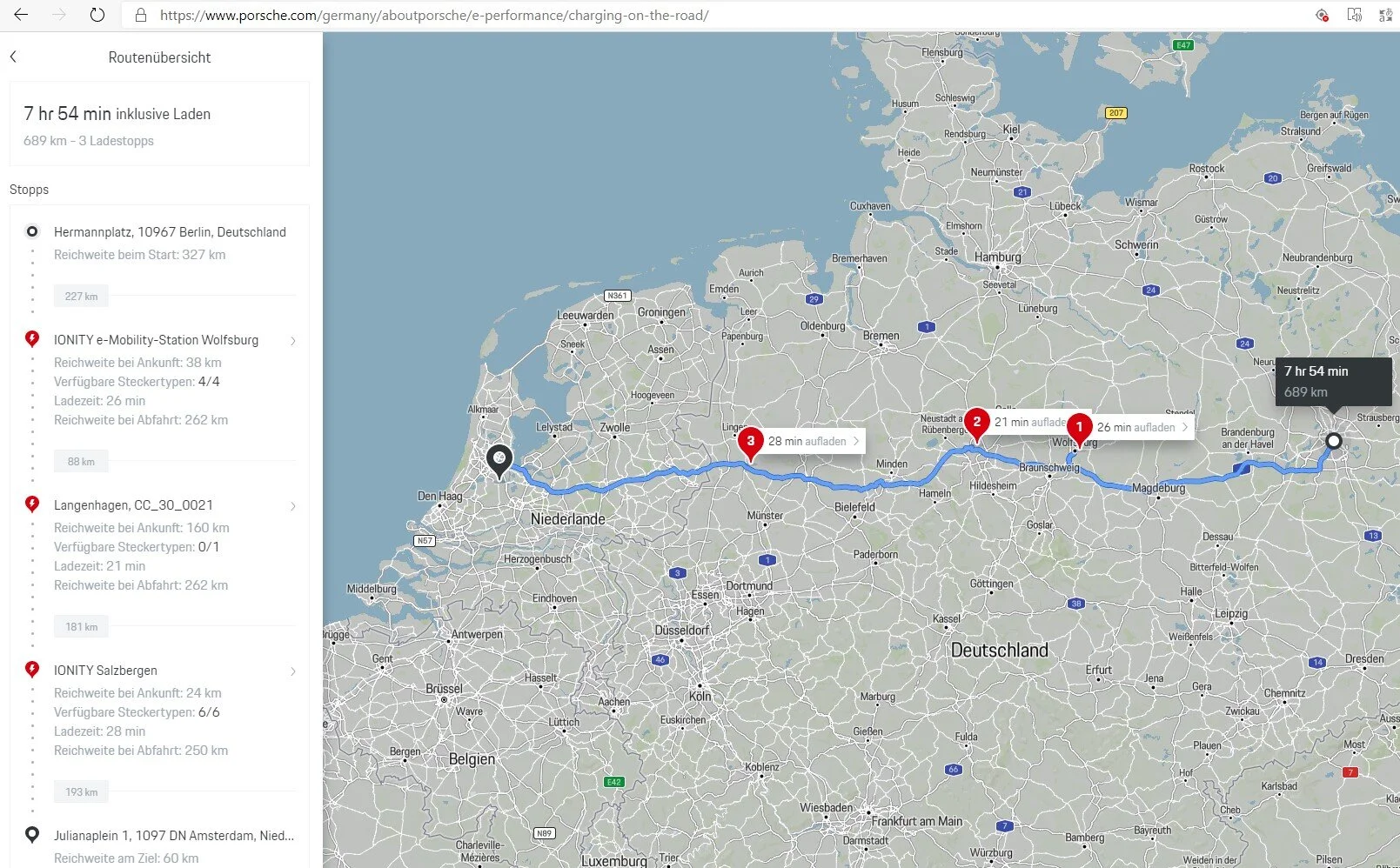Image resolution: width=1400 pixels, height=868 pixels.
Task: Expand Langenhagen, CC_30_0021 details chevron
Action: 293,506
